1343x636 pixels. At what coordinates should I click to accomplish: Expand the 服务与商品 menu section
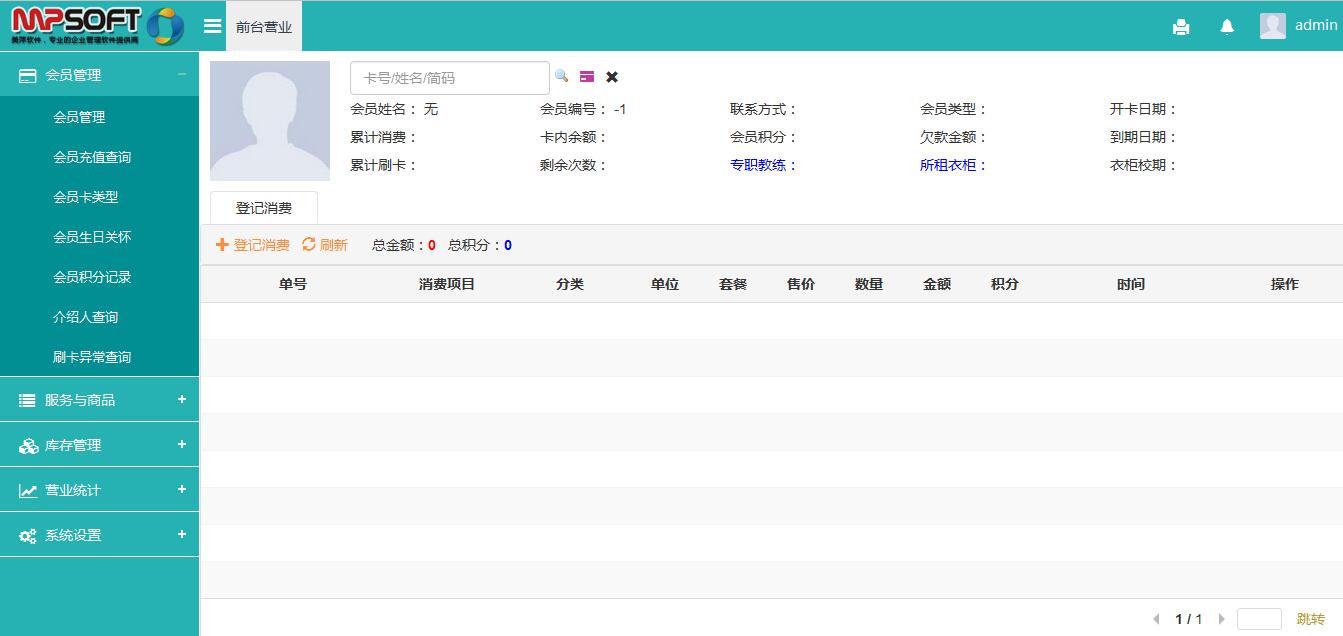182,400
